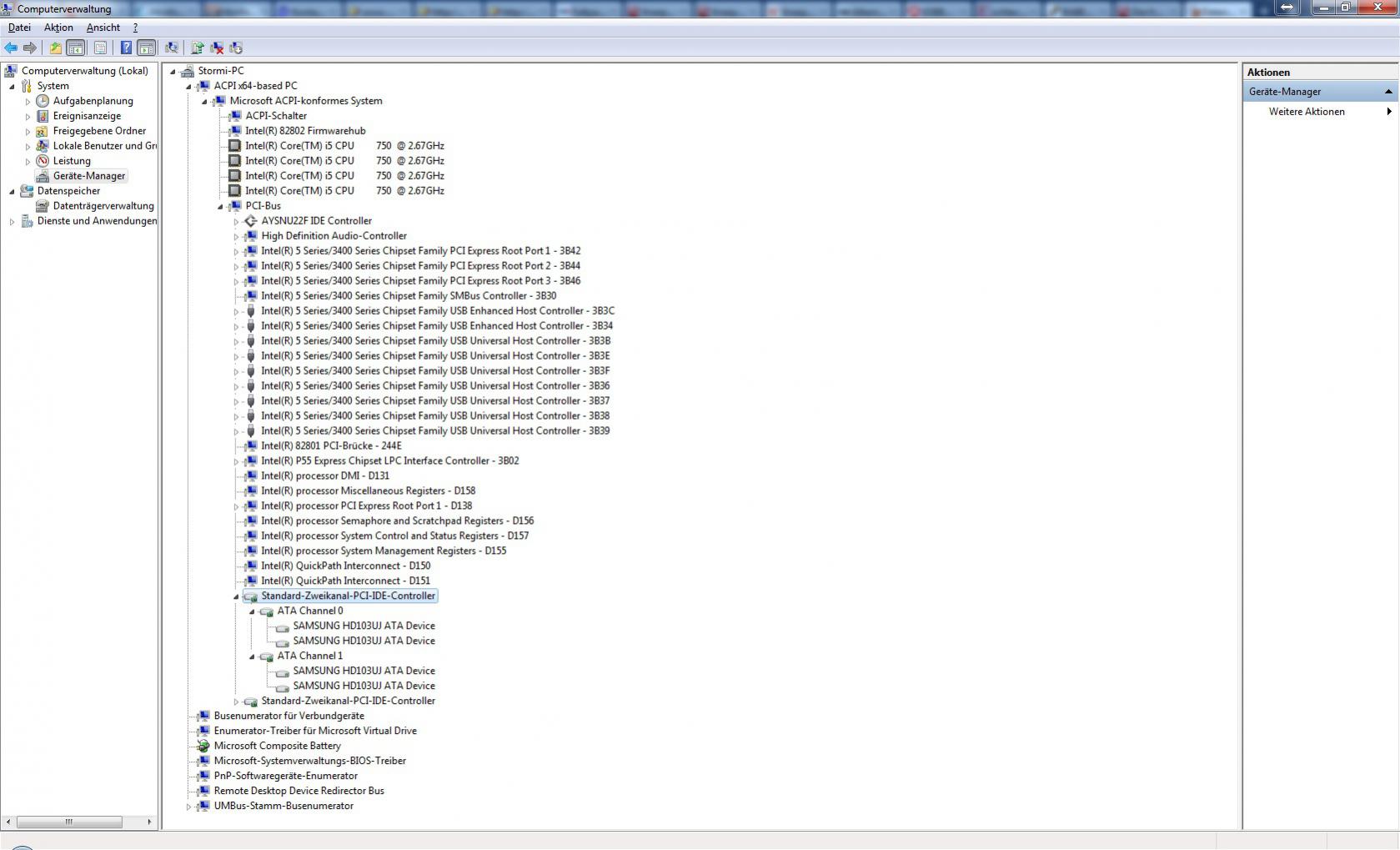The height and width of the screenshot is (850, 1400).
Task: Click the Ereignisanzeige icon
Action: tap(43, 116)
